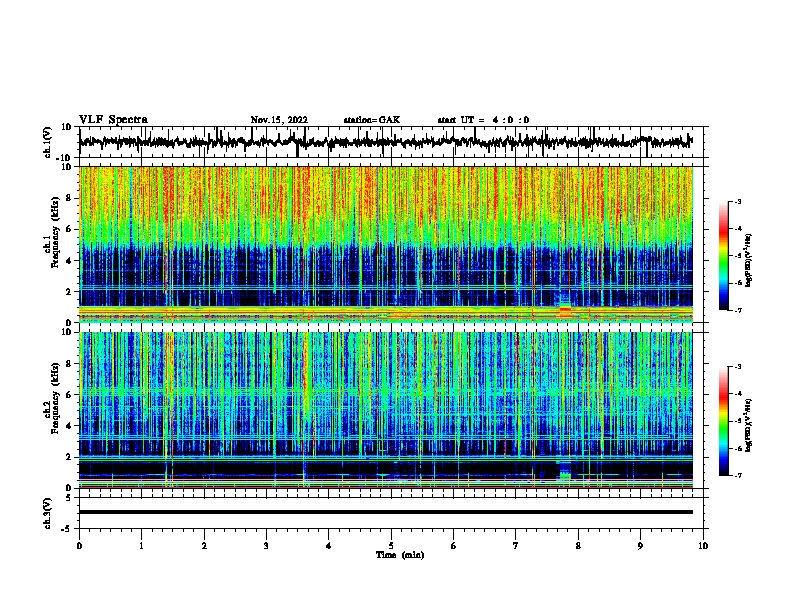Click the time axis tick "10"
Viewport: 792px width, 612px height.
[703, 546]
